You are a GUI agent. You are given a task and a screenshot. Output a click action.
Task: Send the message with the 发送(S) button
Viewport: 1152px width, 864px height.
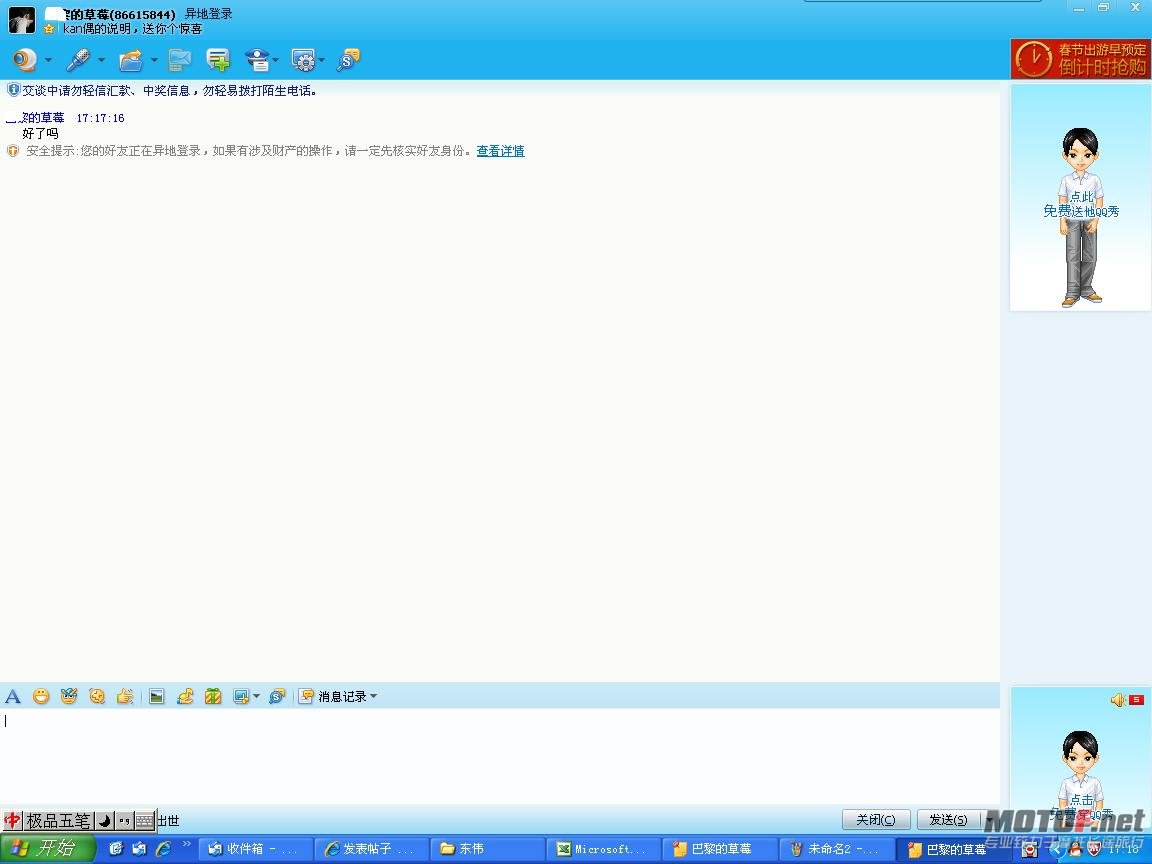(948, 819)
